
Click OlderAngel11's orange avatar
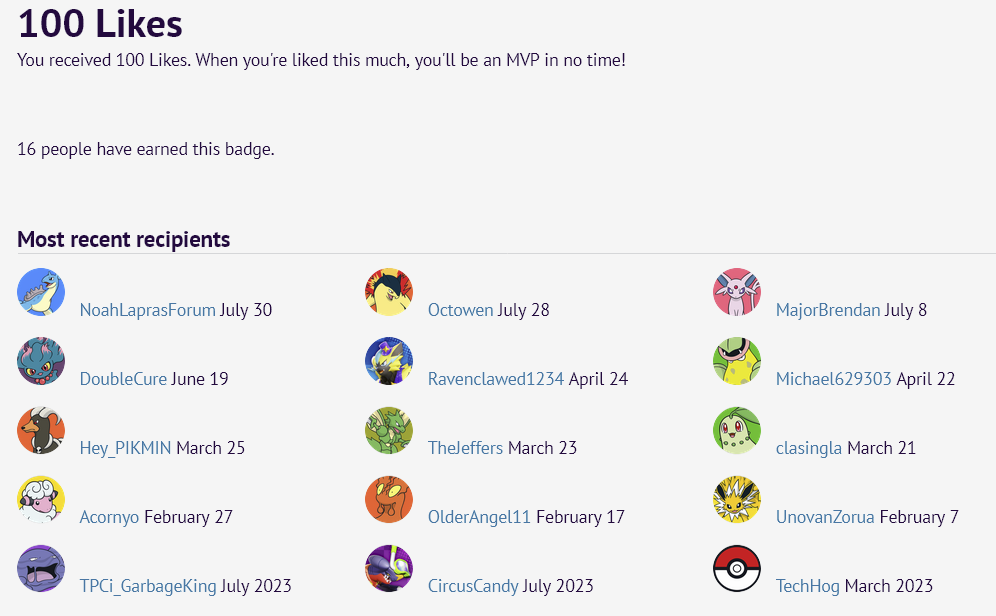(389, 499)
